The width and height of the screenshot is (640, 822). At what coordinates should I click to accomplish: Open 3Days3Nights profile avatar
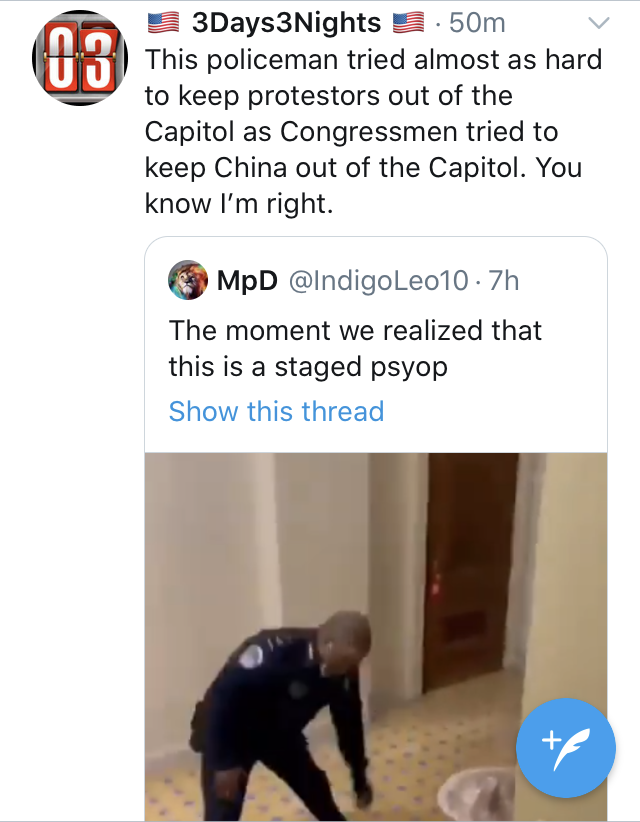(80, 58)
